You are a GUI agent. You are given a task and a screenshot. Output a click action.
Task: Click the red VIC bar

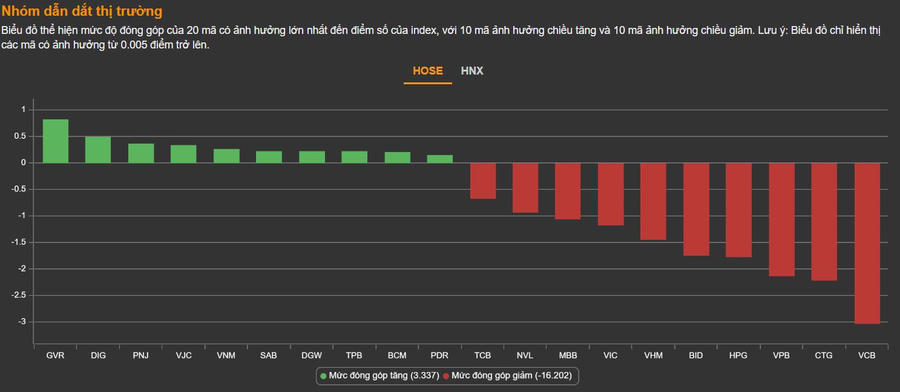coord(611,194)
